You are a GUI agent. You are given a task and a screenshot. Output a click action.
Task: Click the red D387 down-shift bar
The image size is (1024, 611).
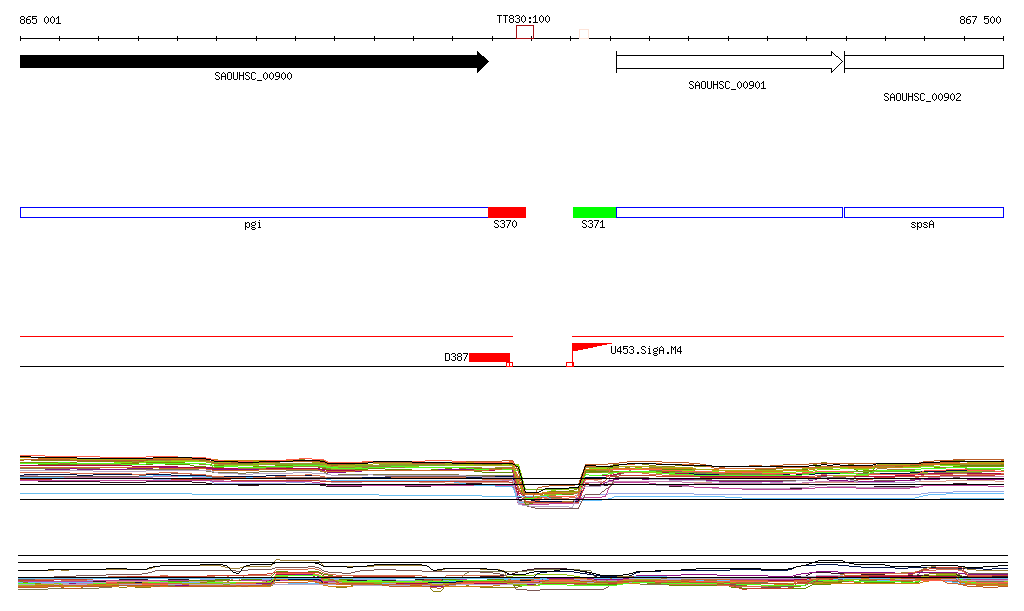[489, 357]
